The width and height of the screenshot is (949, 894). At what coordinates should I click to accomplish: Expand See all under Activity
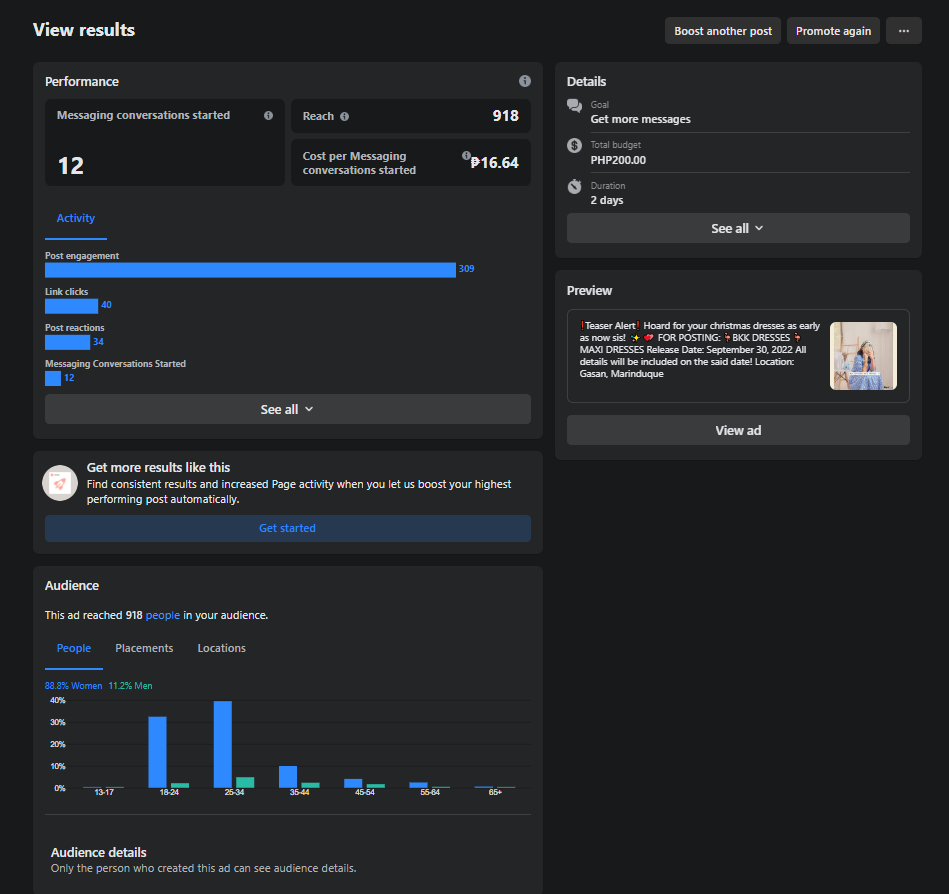pos(287,410)
